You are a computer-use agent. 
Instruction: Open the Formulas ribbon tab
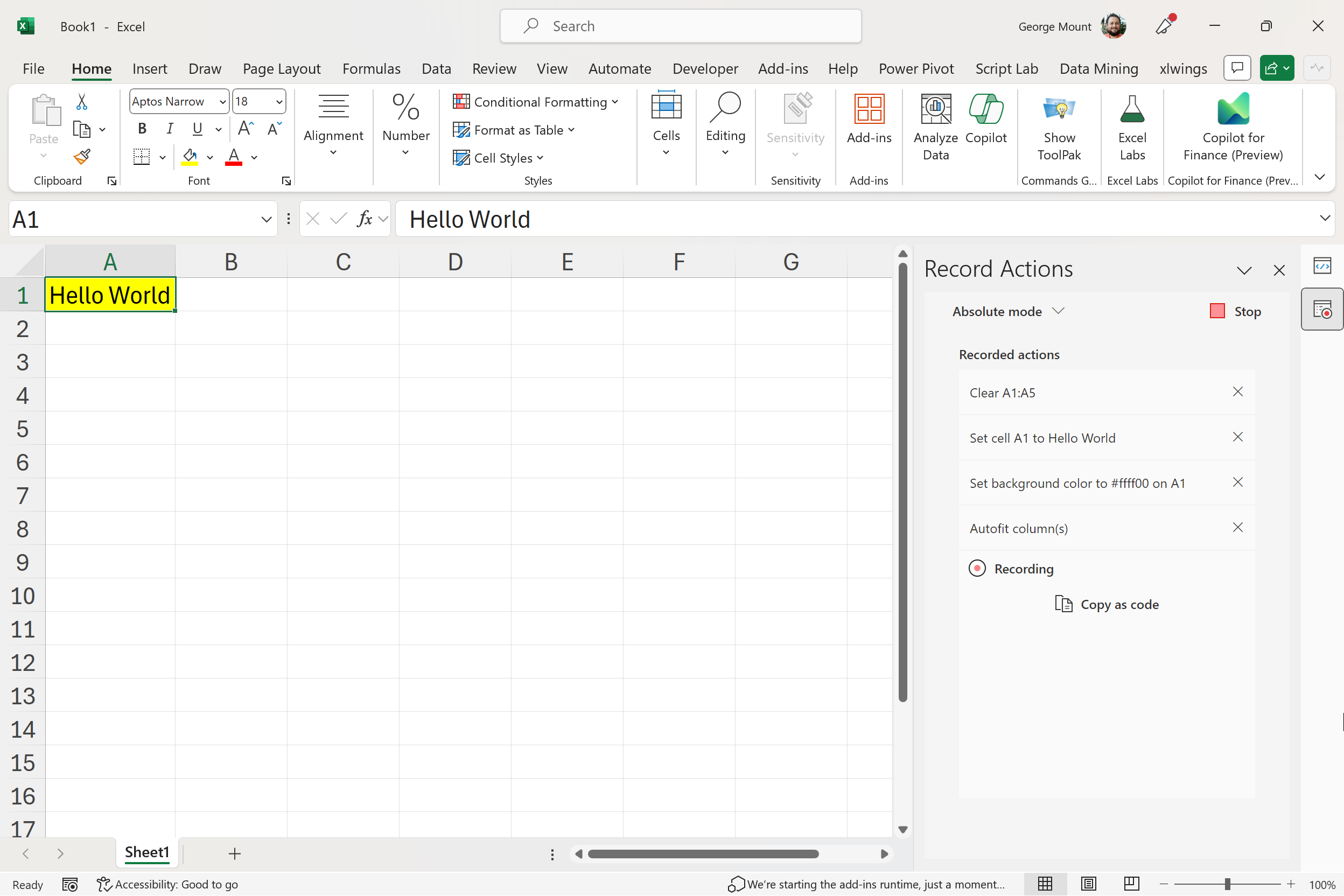(x=371, y=68)
